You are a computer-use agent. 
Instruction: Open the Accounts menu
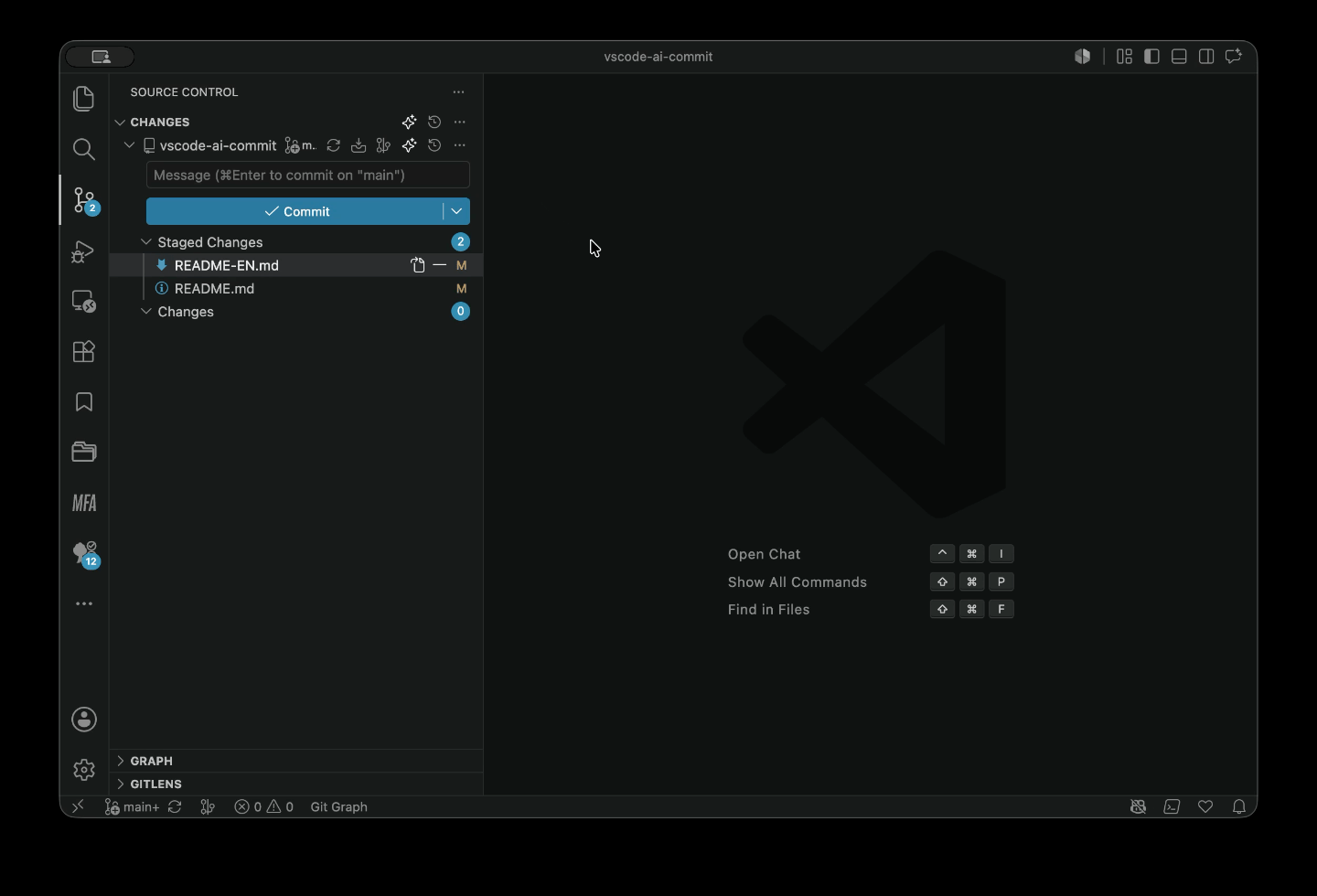[84, 720]
